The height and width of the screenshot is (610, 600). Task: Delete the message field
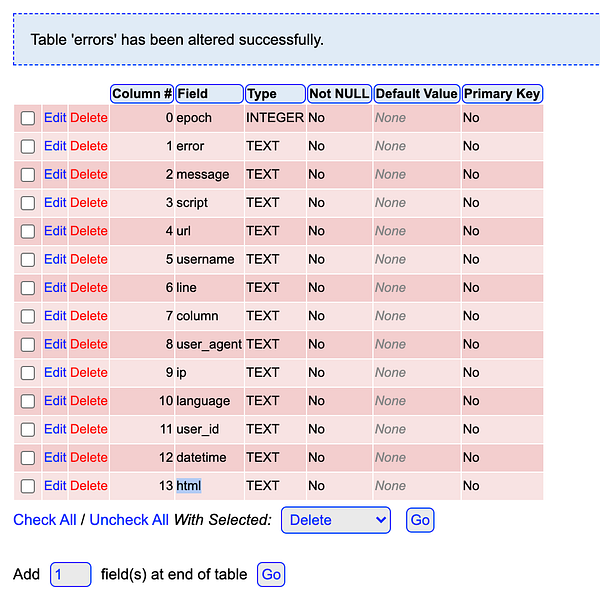tap(88, 174)
